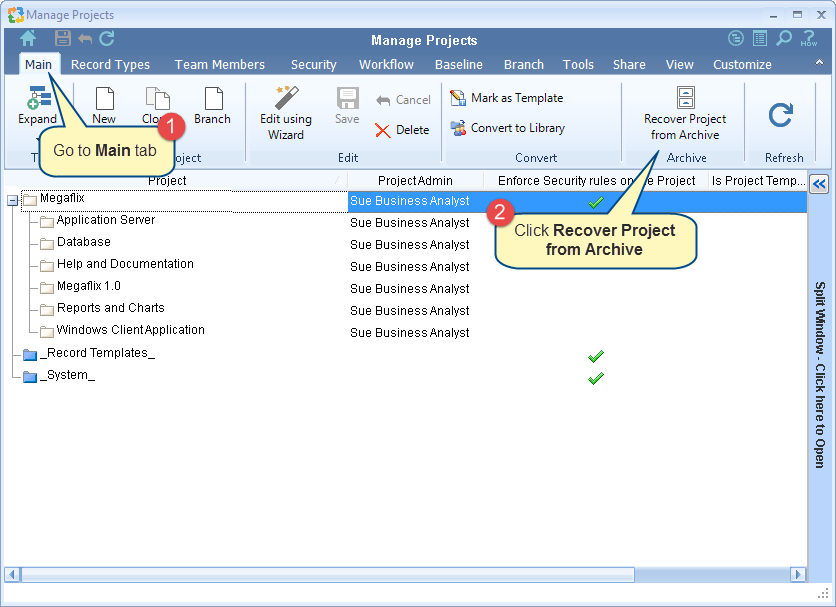Click the horizontal scrollbar thumb
Screen dimensions: 836x607
click(x=327, y=574)
